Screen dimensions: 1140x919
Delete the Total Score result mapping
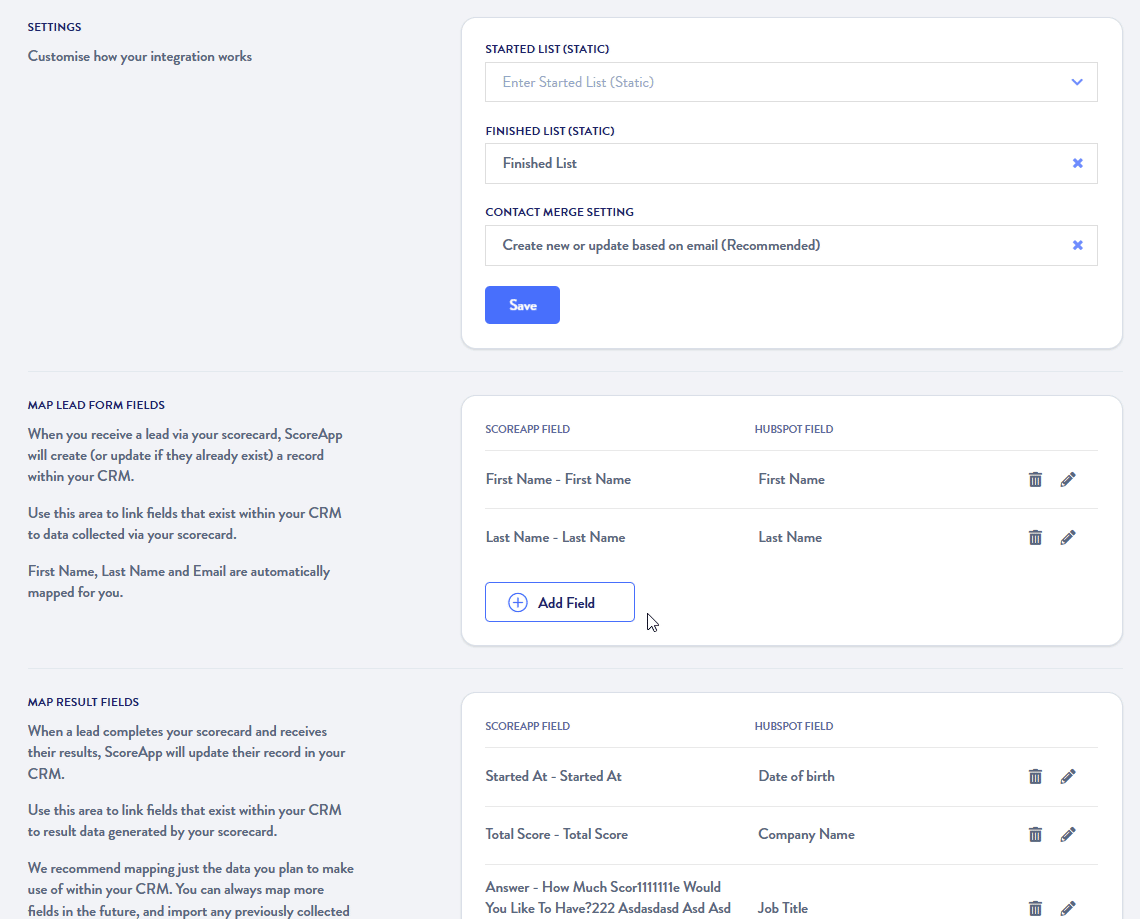1035,835
